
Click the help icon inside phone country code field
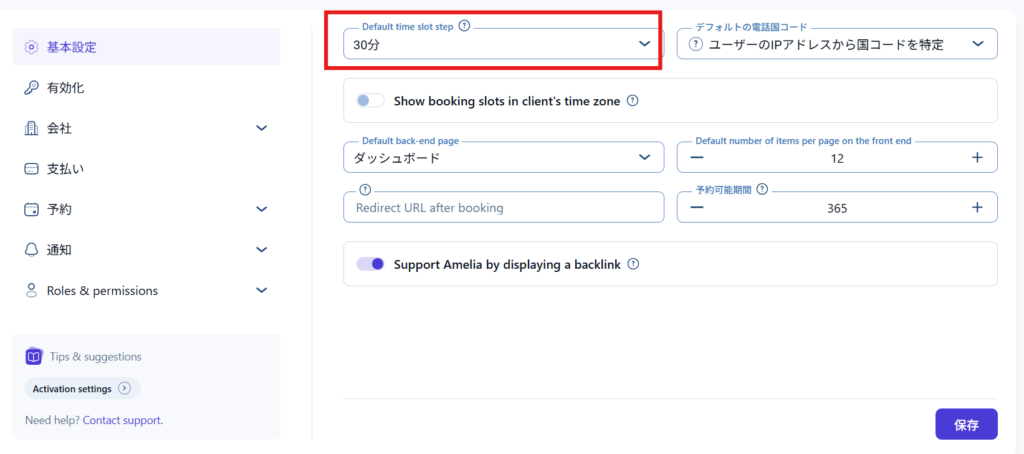pos(696,44)
